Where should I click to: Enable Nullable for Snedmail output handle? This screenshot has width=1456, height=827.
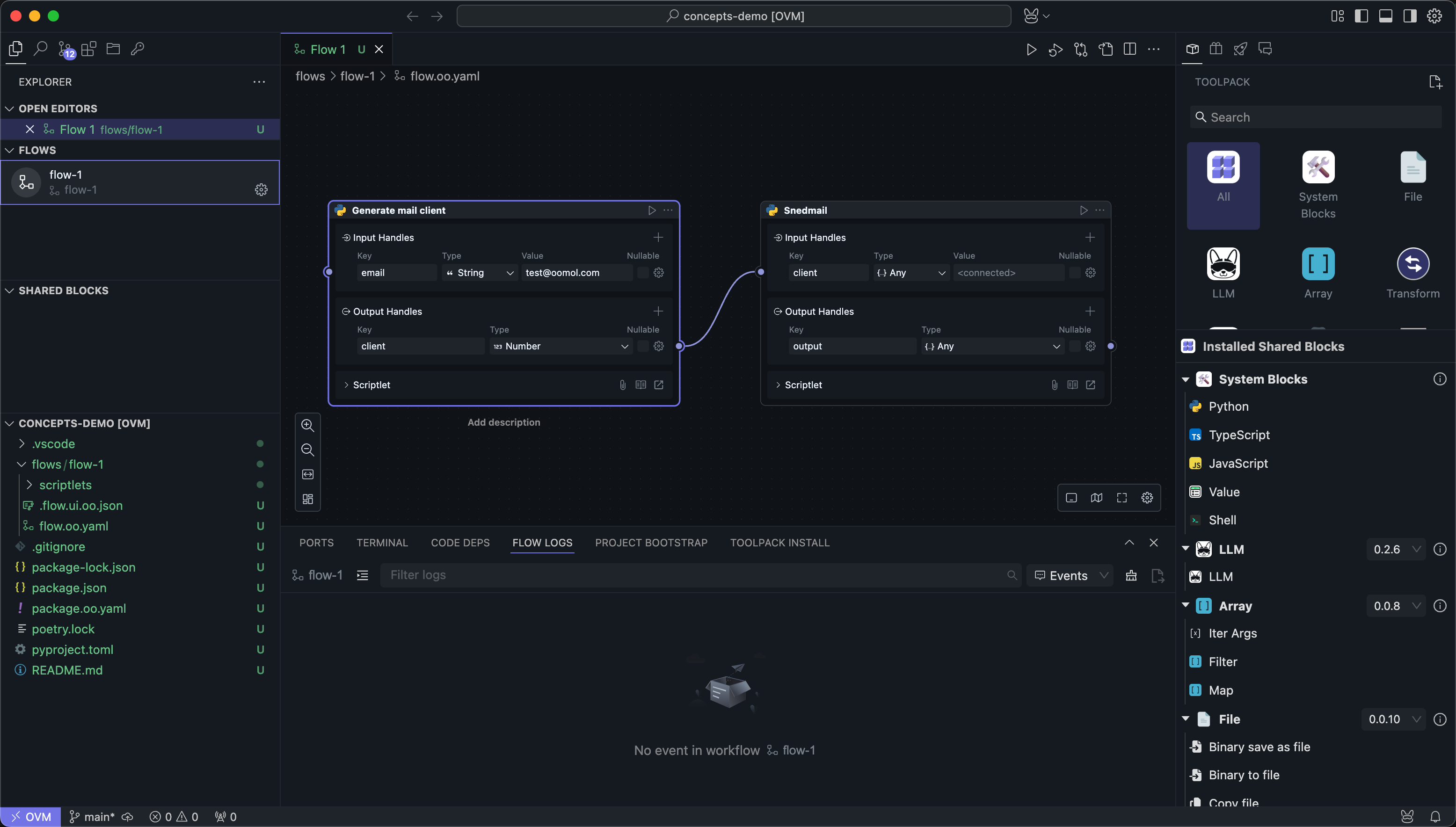1074,346
